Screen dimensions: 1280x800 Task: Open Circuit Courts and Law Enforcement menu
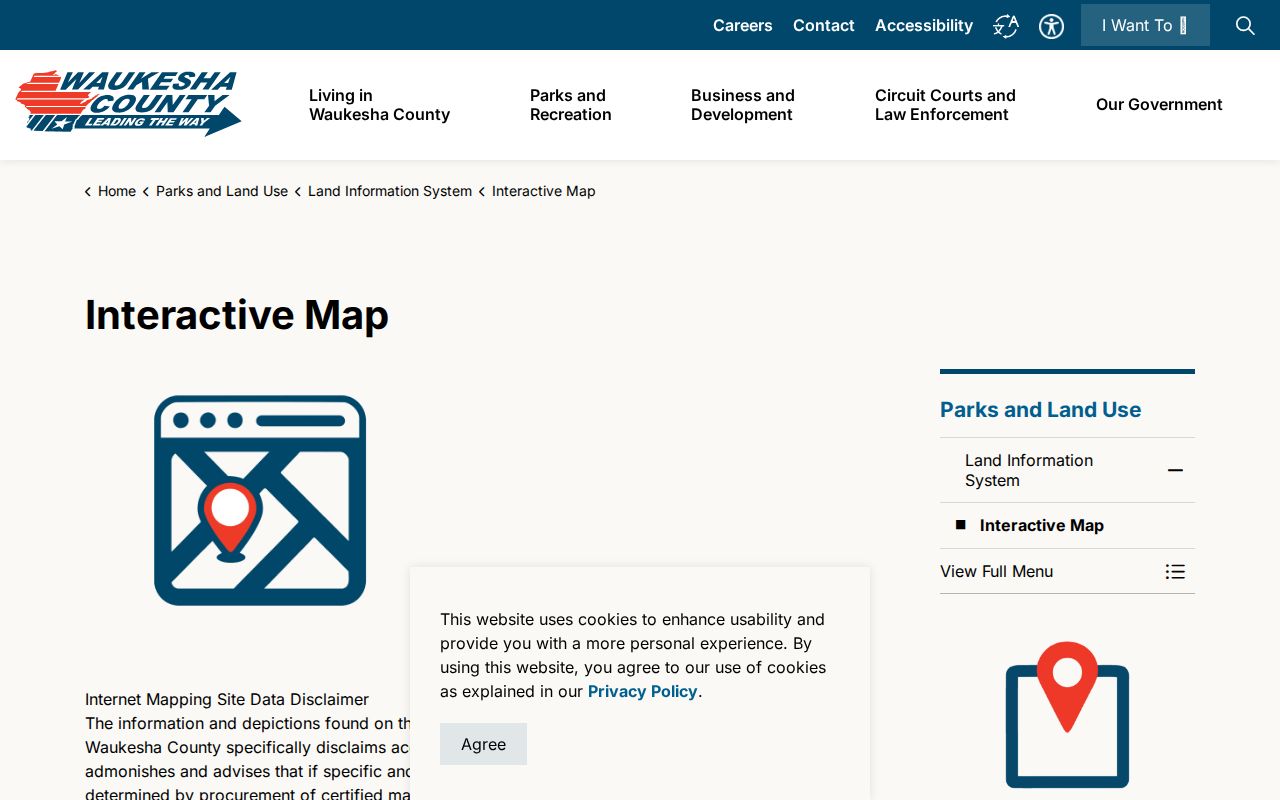(945, 105)
